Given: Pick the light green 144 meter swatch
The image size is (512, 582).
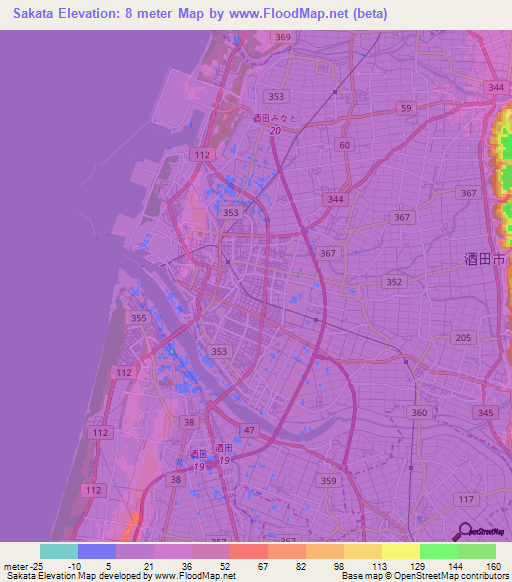Looking at the screenshot, I should point(477,552).
